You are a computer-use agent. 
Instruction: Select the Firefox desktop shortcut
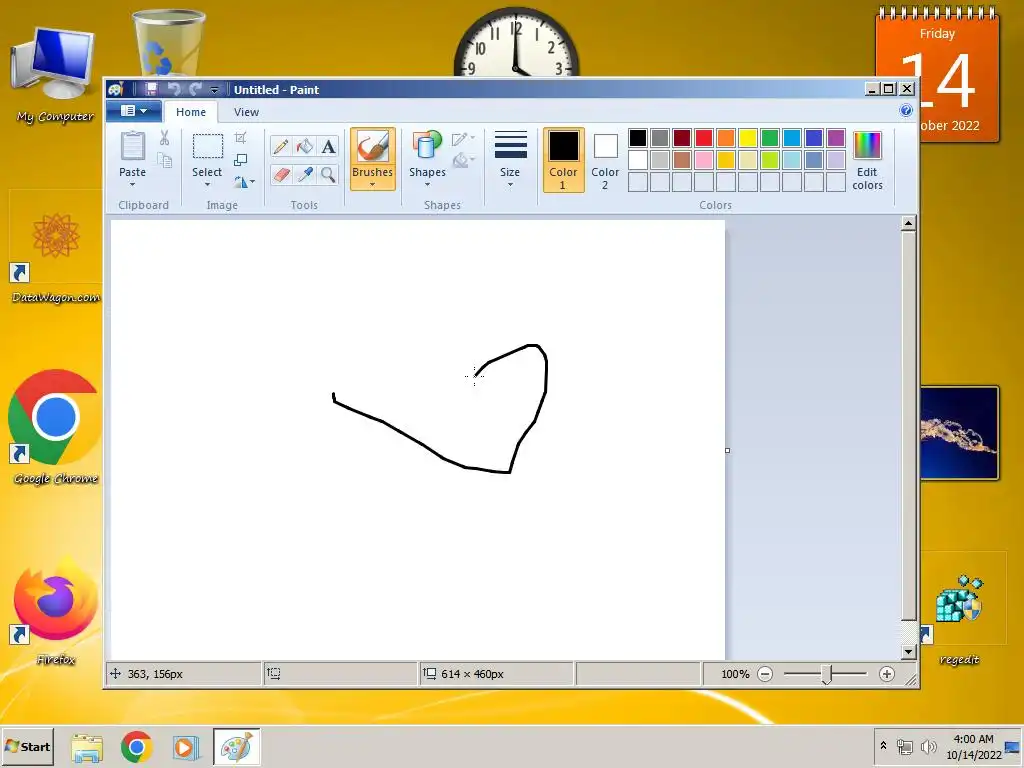[x=56, y=611]
